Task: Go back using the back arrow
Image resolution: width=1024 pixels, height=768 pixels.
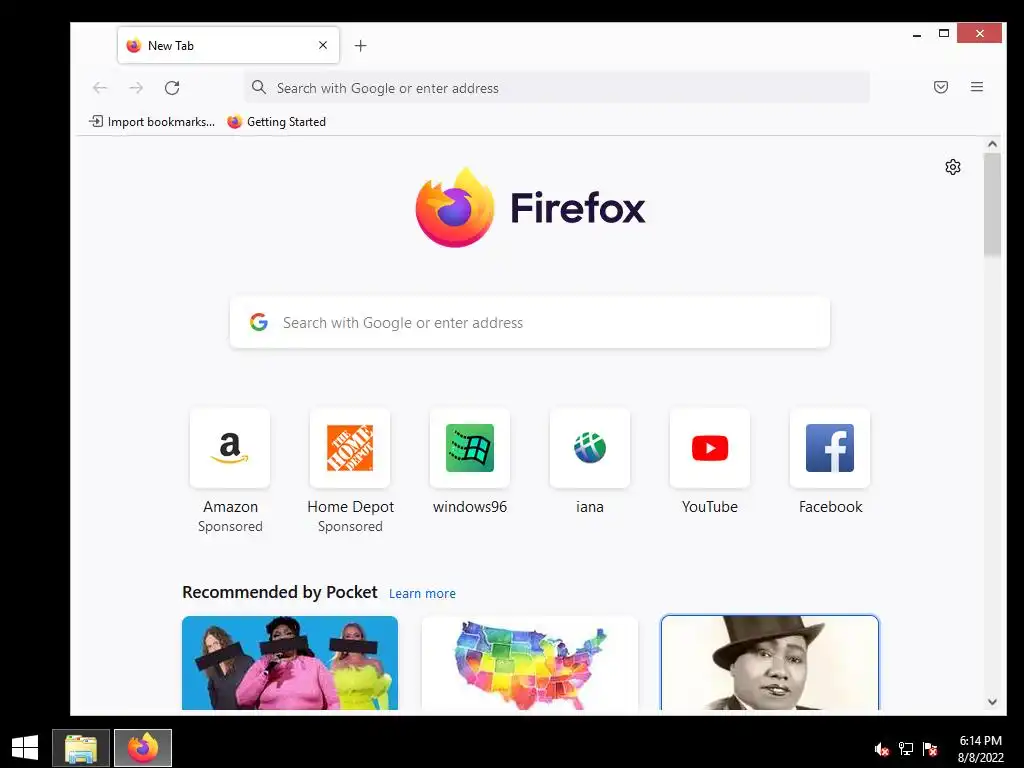Action: [x=100, y=88]
